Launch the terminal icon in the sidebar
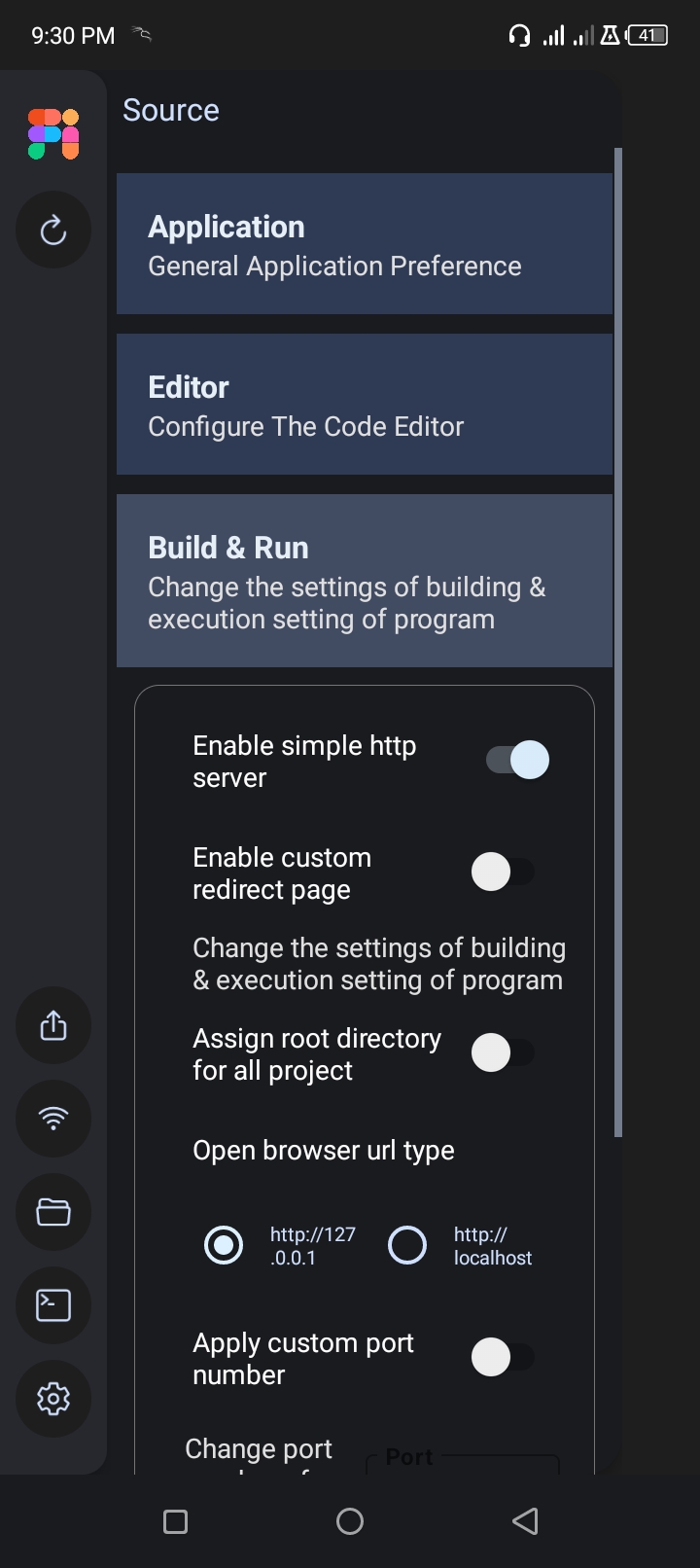 [x=53, y=1305]
